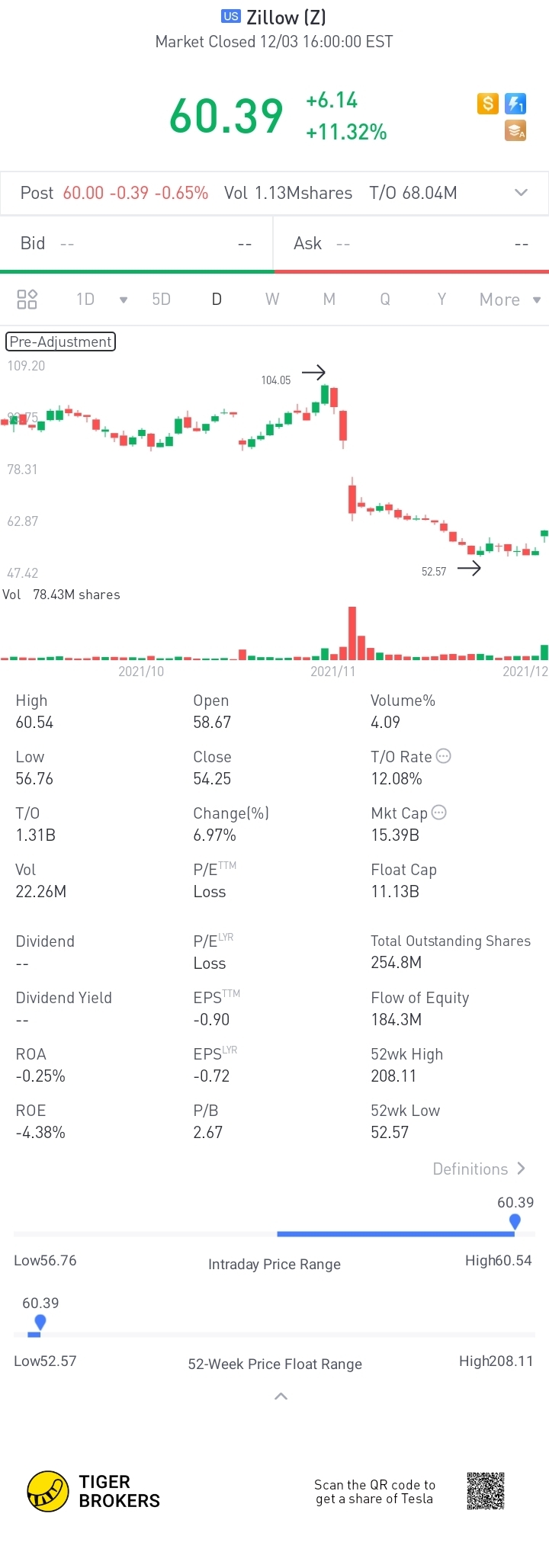Select the Q quarterly chart tab
549x1568 pixels.
[385, 299]
